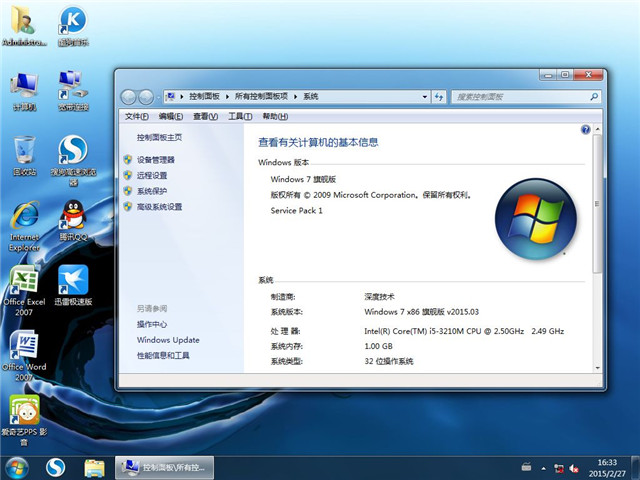Select 系统 breadcrumb in address bar
Screen dimensions: 640x480
(311, 97)
